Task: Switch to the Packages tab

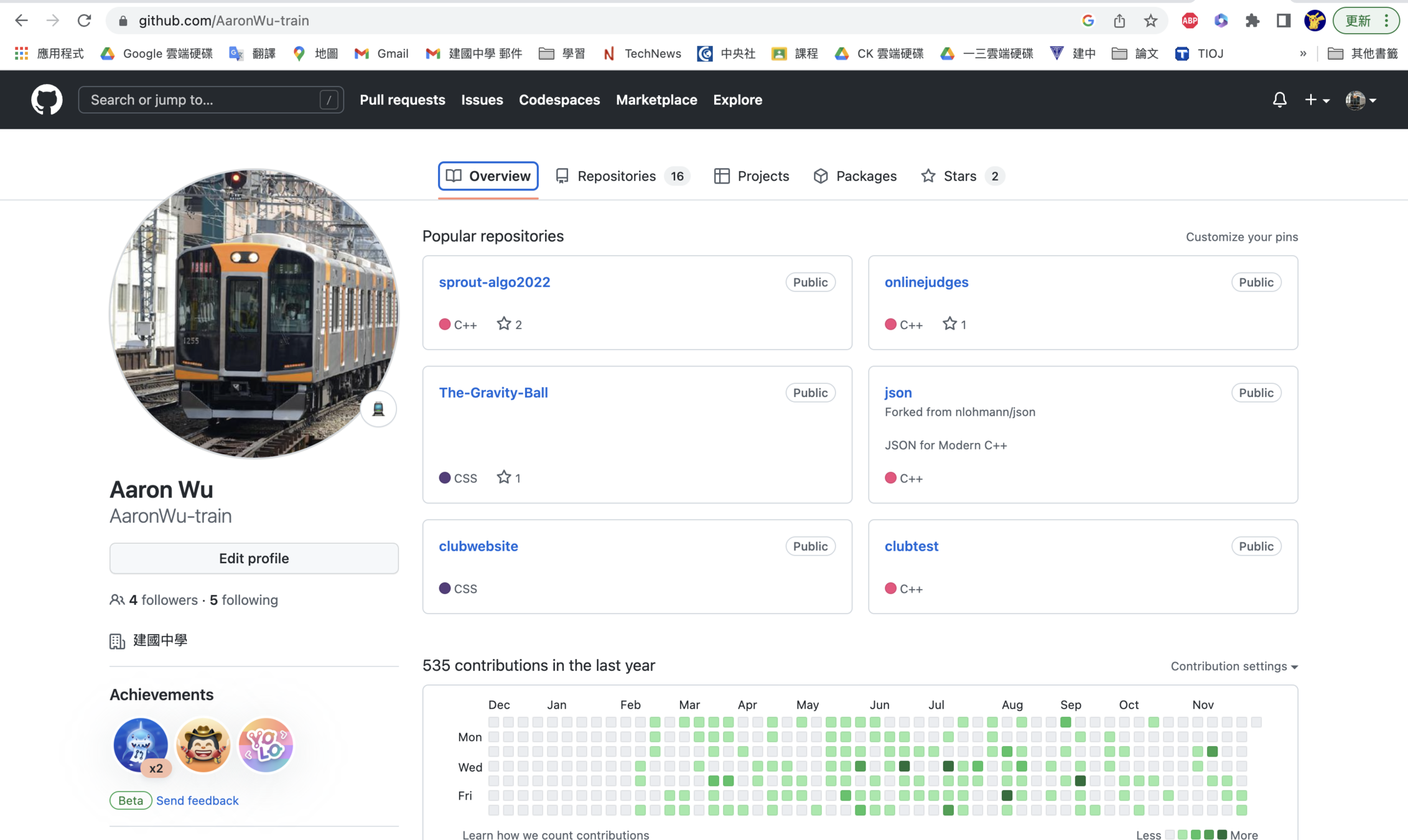Action: 855,176
